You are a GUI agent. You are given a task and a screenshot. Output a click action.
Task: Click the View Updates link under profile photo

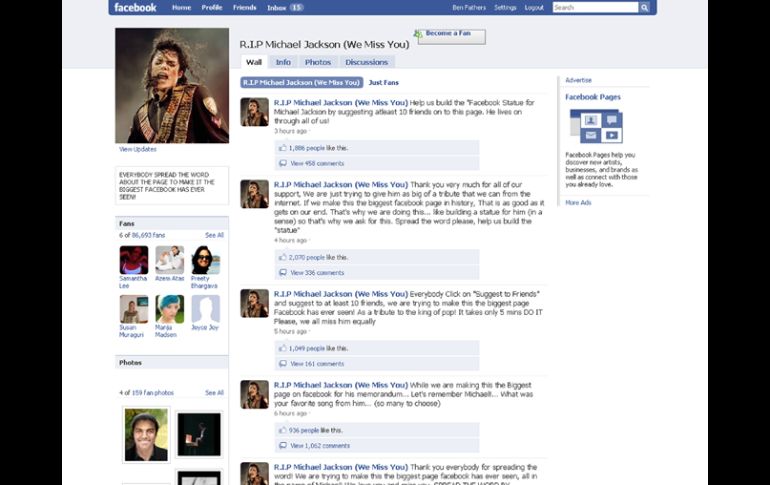(137, 149)
